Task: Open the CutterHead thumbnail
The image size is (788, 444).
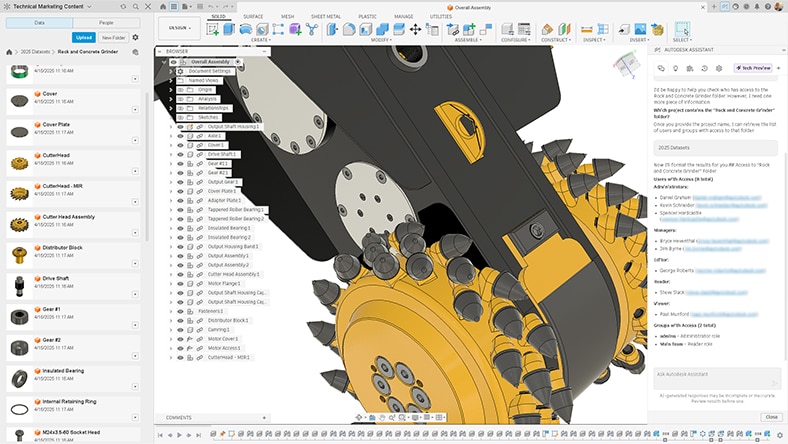Action: [x=20, y=163]
